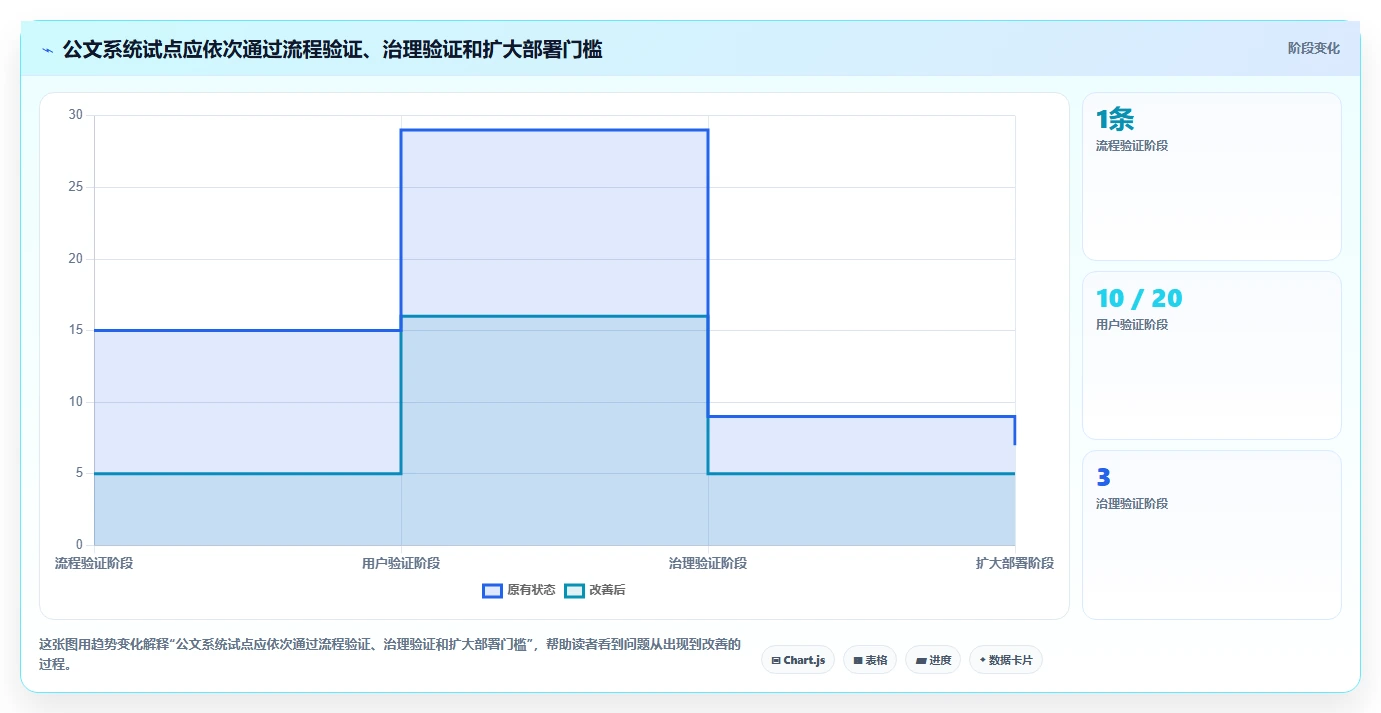Viewport: 1381px width, 713px height.
Task: Toggle the 原有状态 legend item
Action: pos(519,590)
